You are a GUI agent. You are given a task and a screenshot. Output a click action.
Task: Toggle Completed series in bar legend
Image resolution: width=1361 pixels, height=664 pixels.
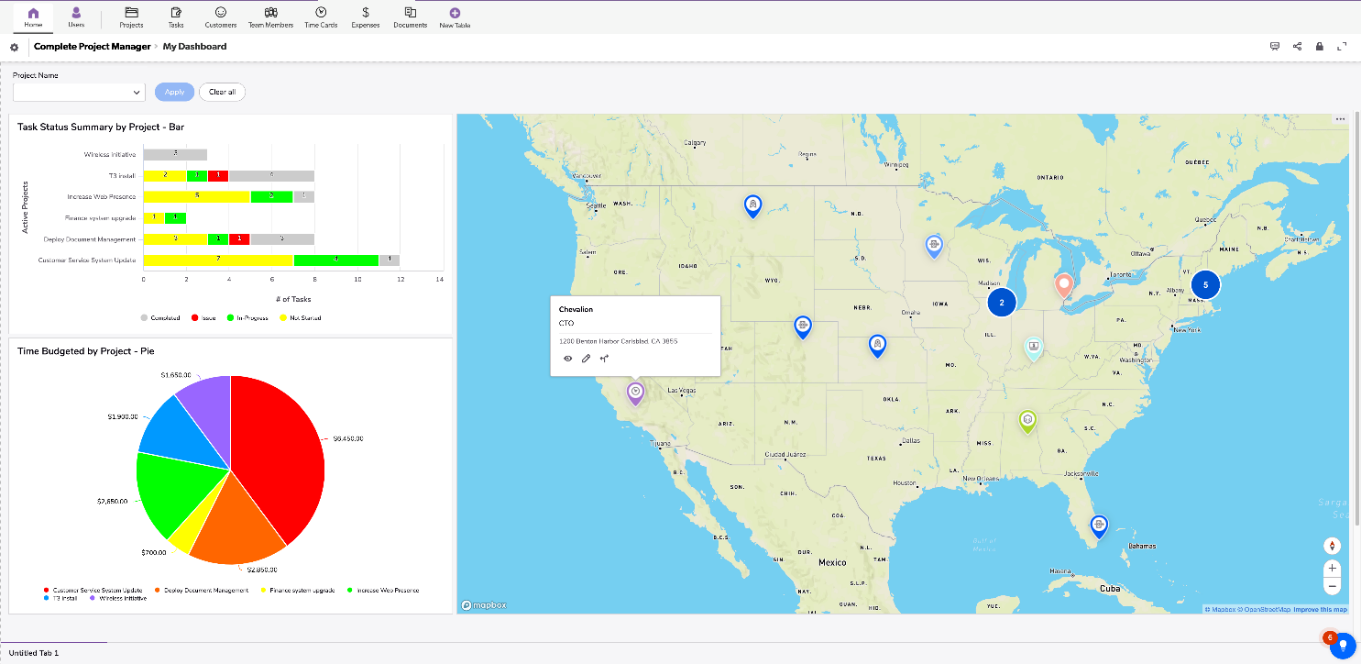tap(160, 318)
